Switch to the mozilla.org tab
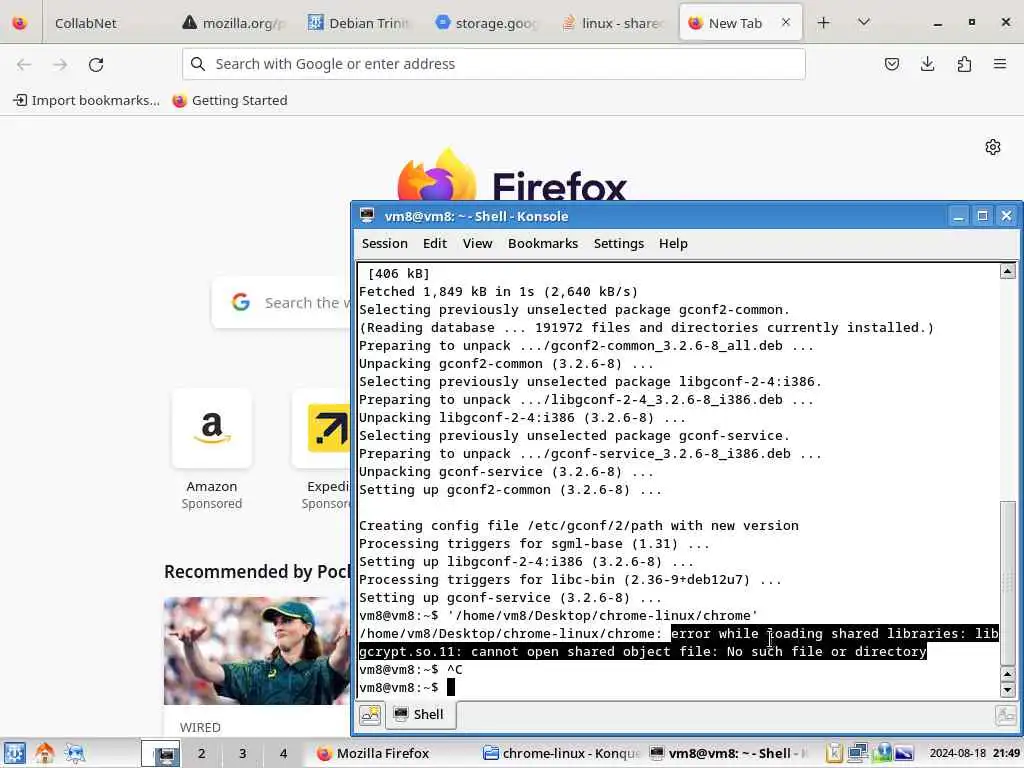 [x=235, y=23]
